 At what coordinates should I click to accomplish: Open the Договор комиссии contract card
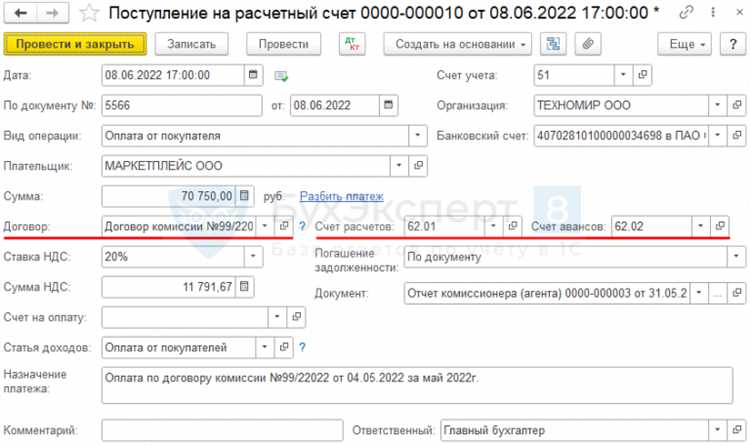284,226
